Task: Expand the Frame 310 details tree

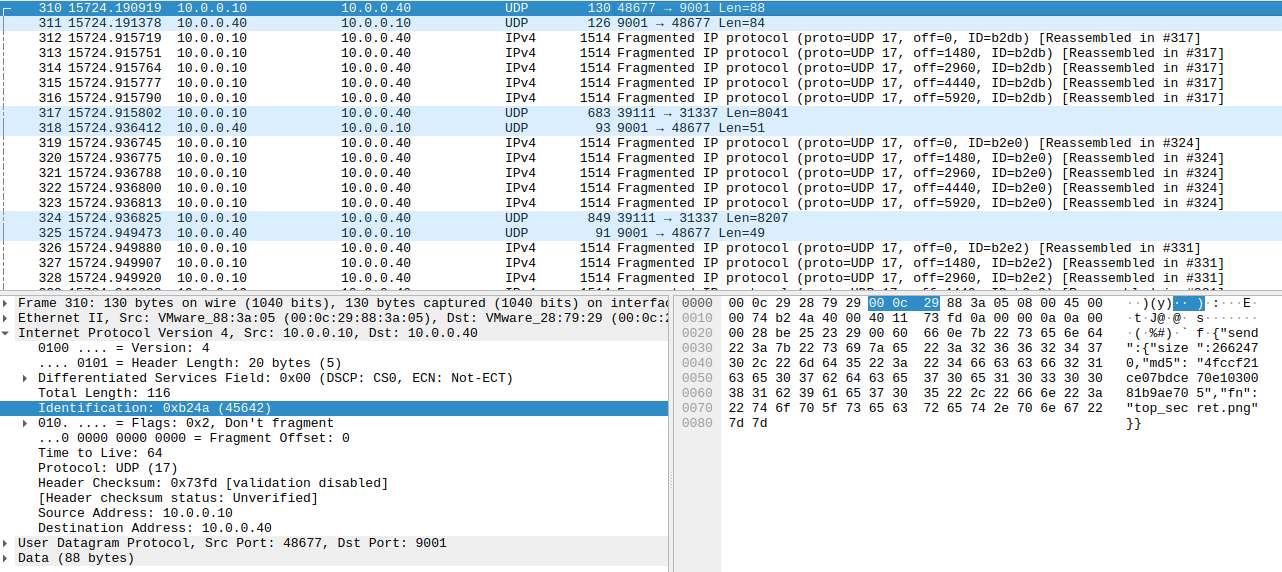Action: click(x=8, y=303)
